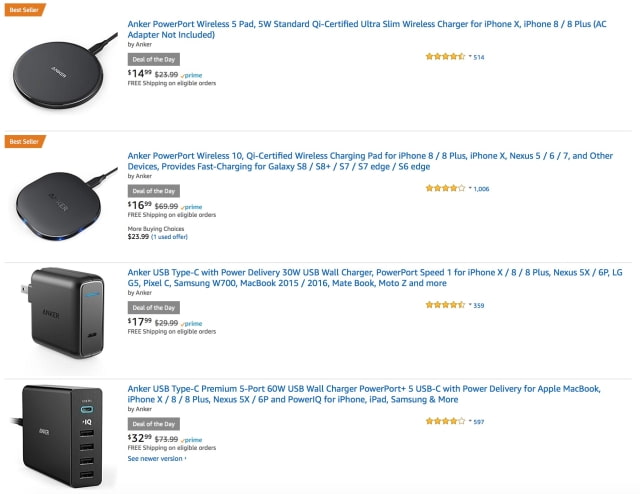Click the star rating beside 359 reviews
Image resolution: width=640 pixels, height=494 pixels.
click(x=445, y=305)
